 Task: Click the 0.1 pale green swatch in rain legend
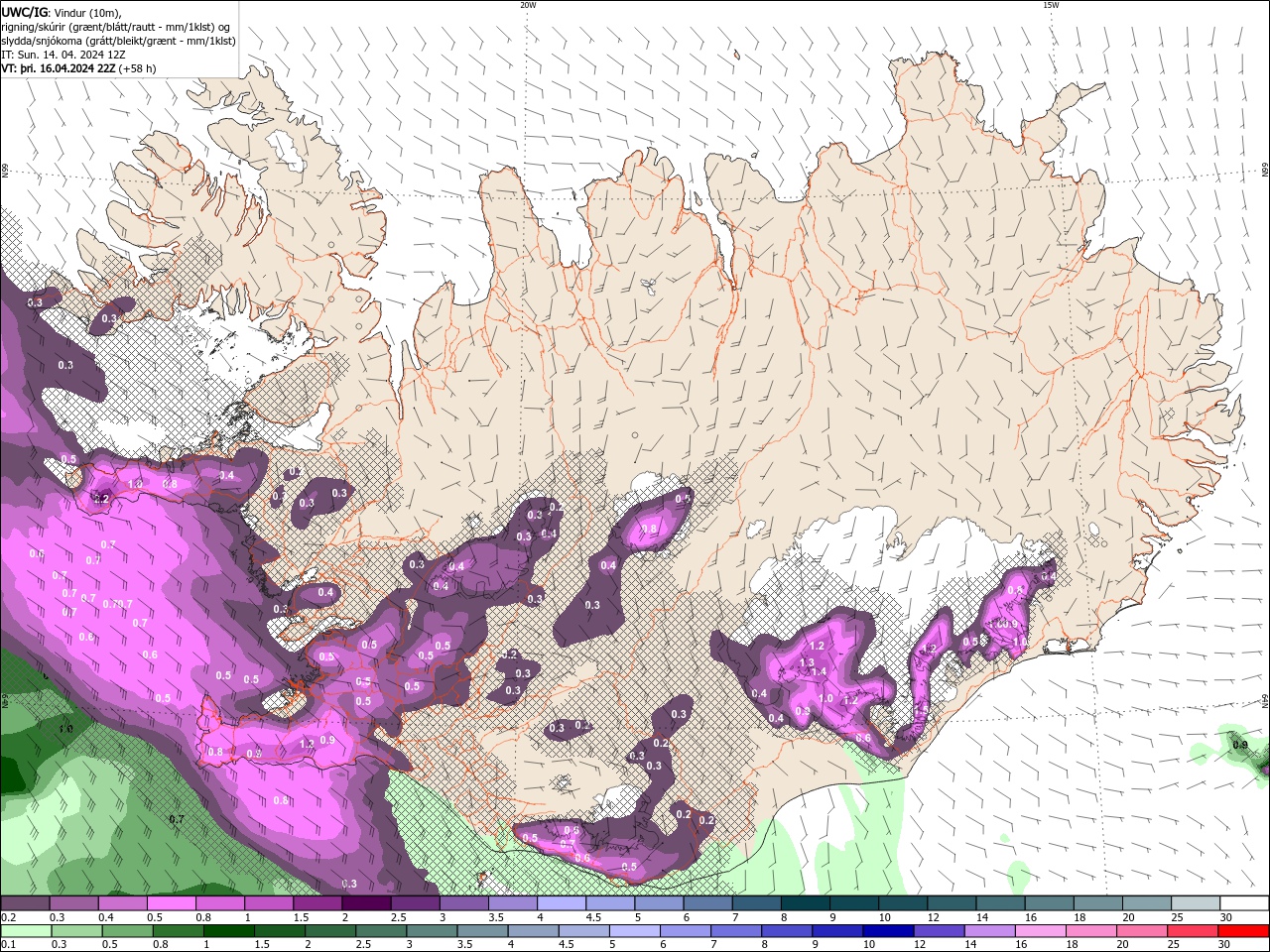click(25, 931)
